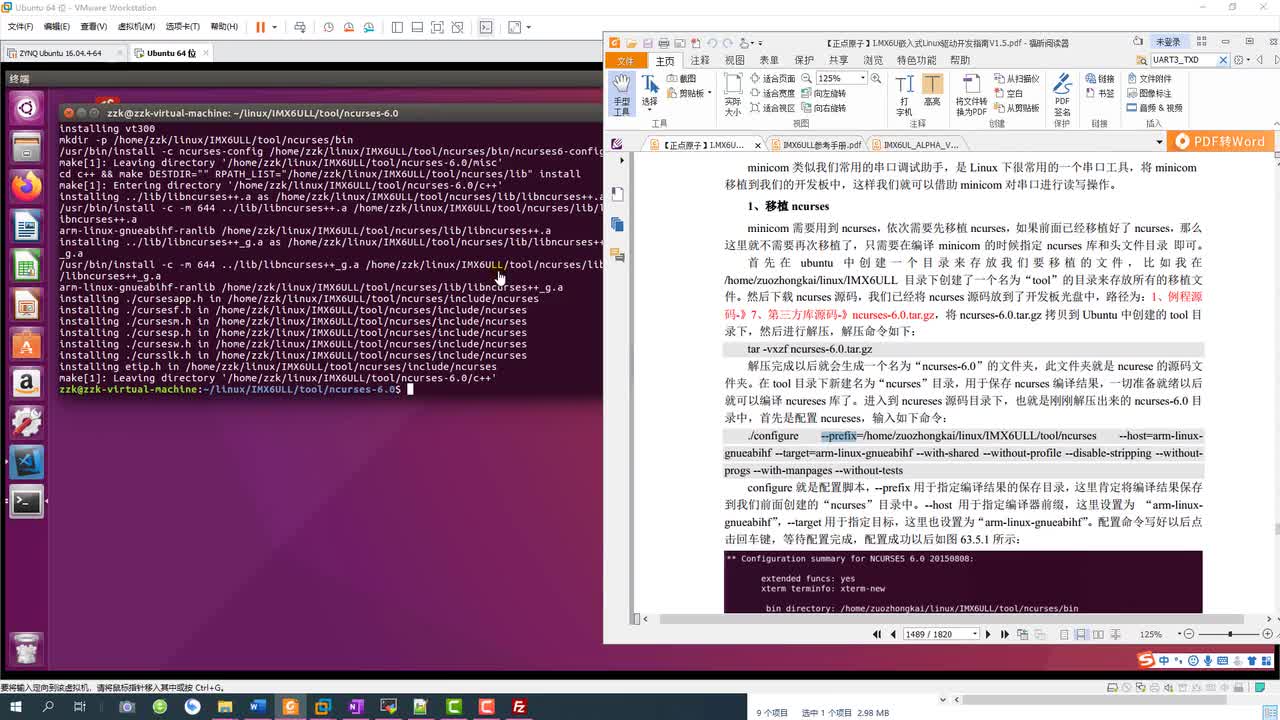Jump to last page of PDF
Viewport: 1280px width, 720px height.
point(1005,634)
